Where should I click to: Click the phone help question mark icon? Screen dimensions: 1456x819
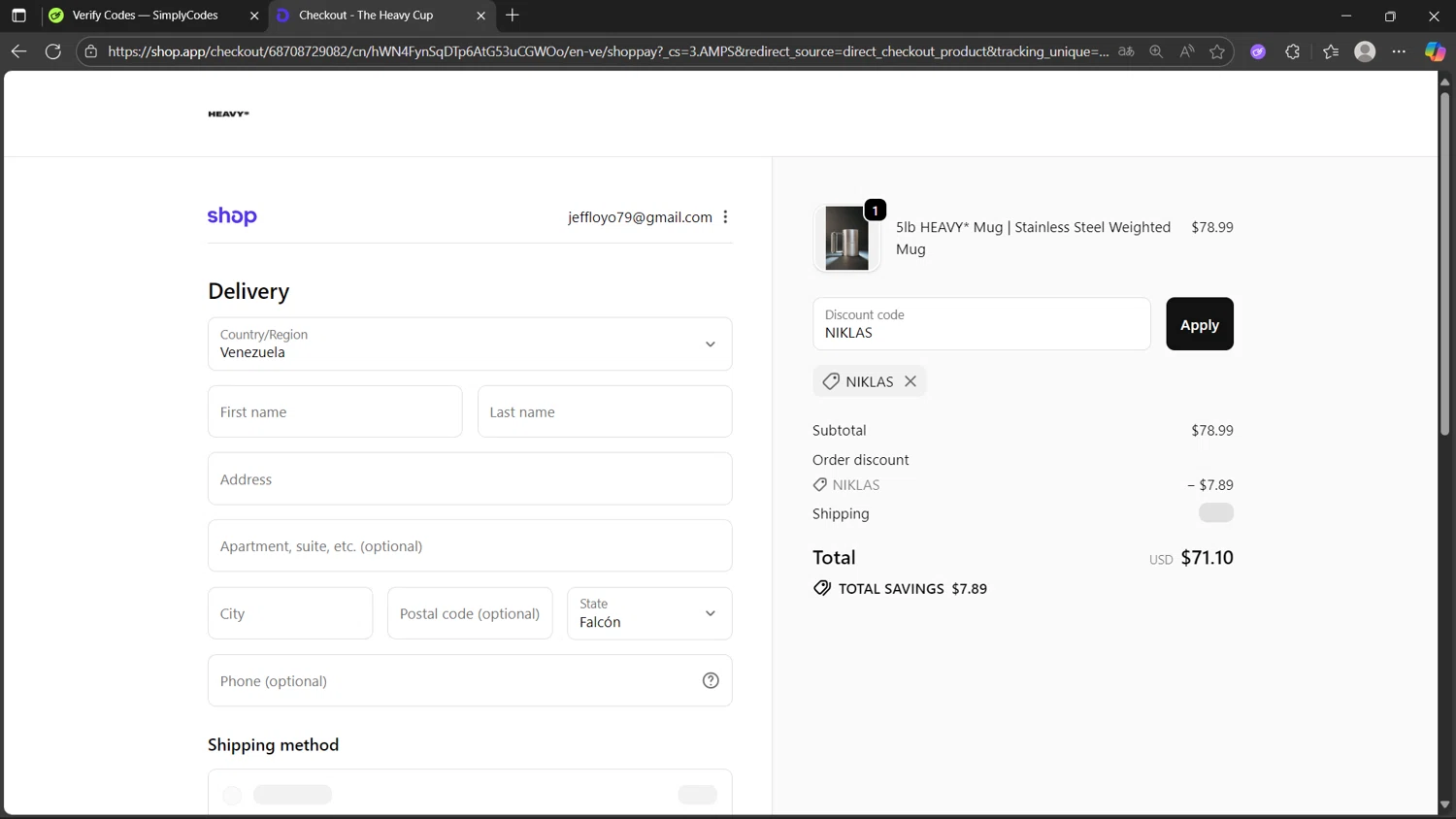(711, 680)
